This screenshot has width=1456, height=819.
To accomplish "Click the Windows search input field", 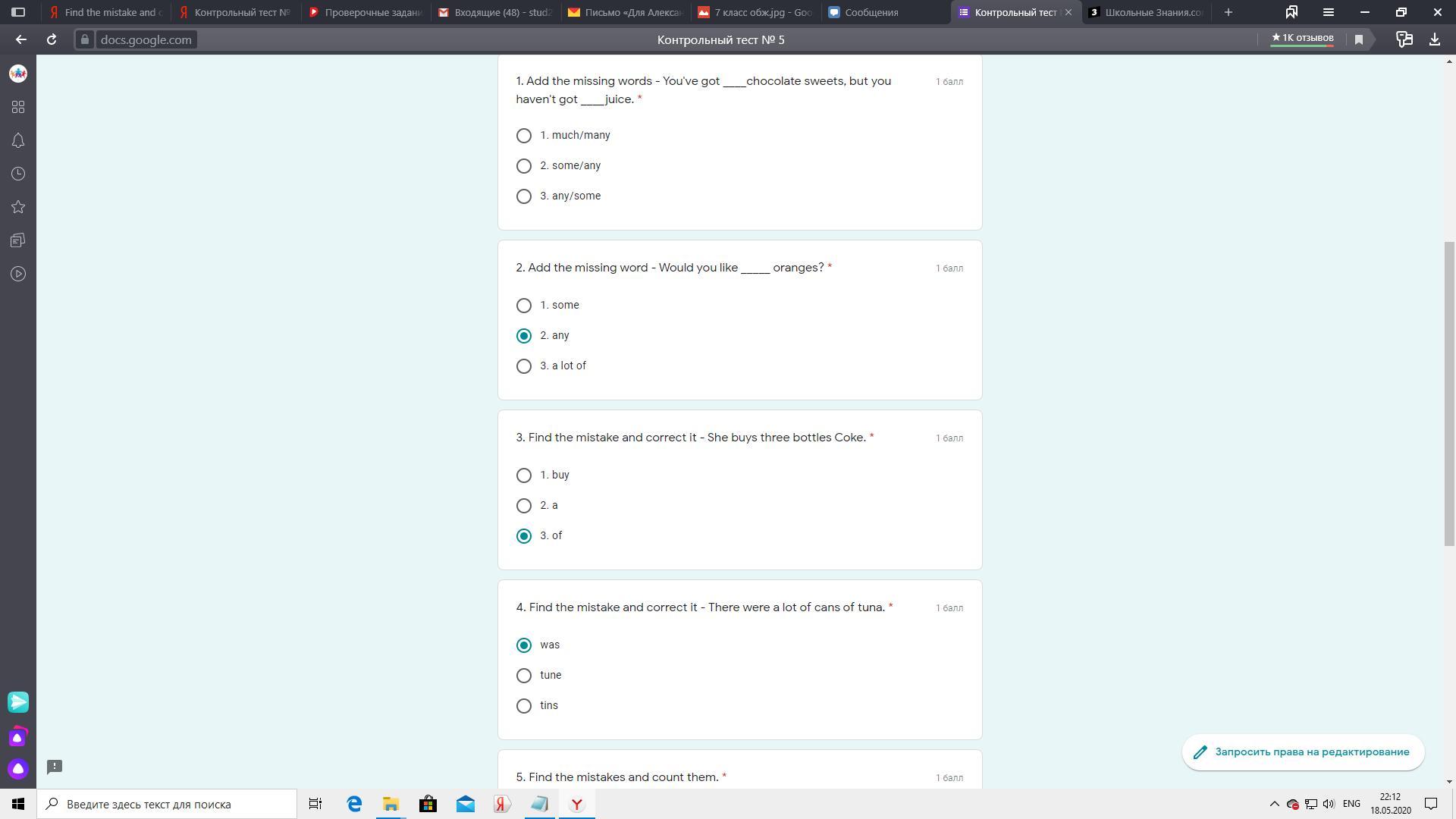I will tap(167, 804).
